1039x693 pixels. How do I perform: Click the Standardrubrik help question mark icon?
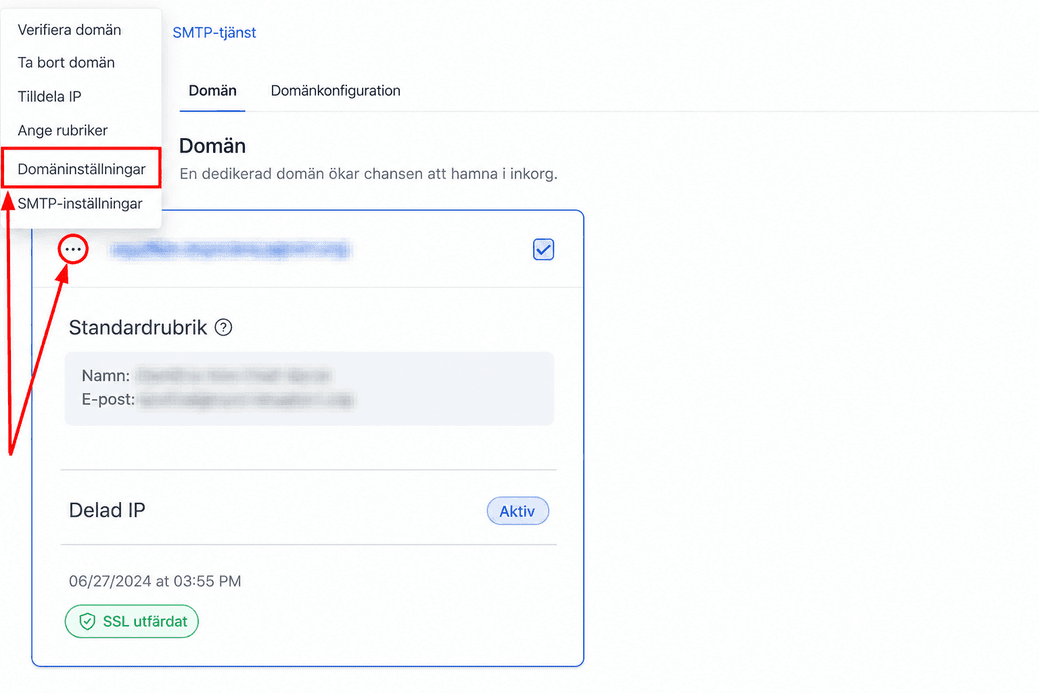pos(224,327)
